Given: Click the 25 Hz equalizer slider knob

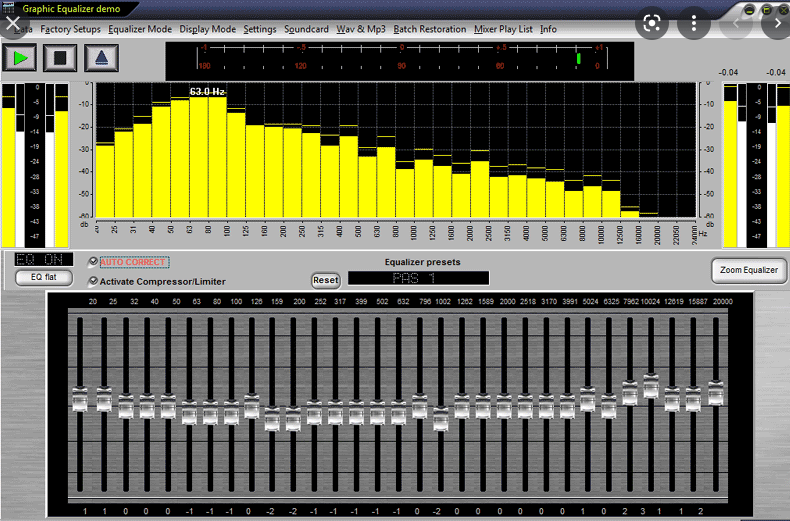Looking at the screenshot, I should click(x=104, y=400).
